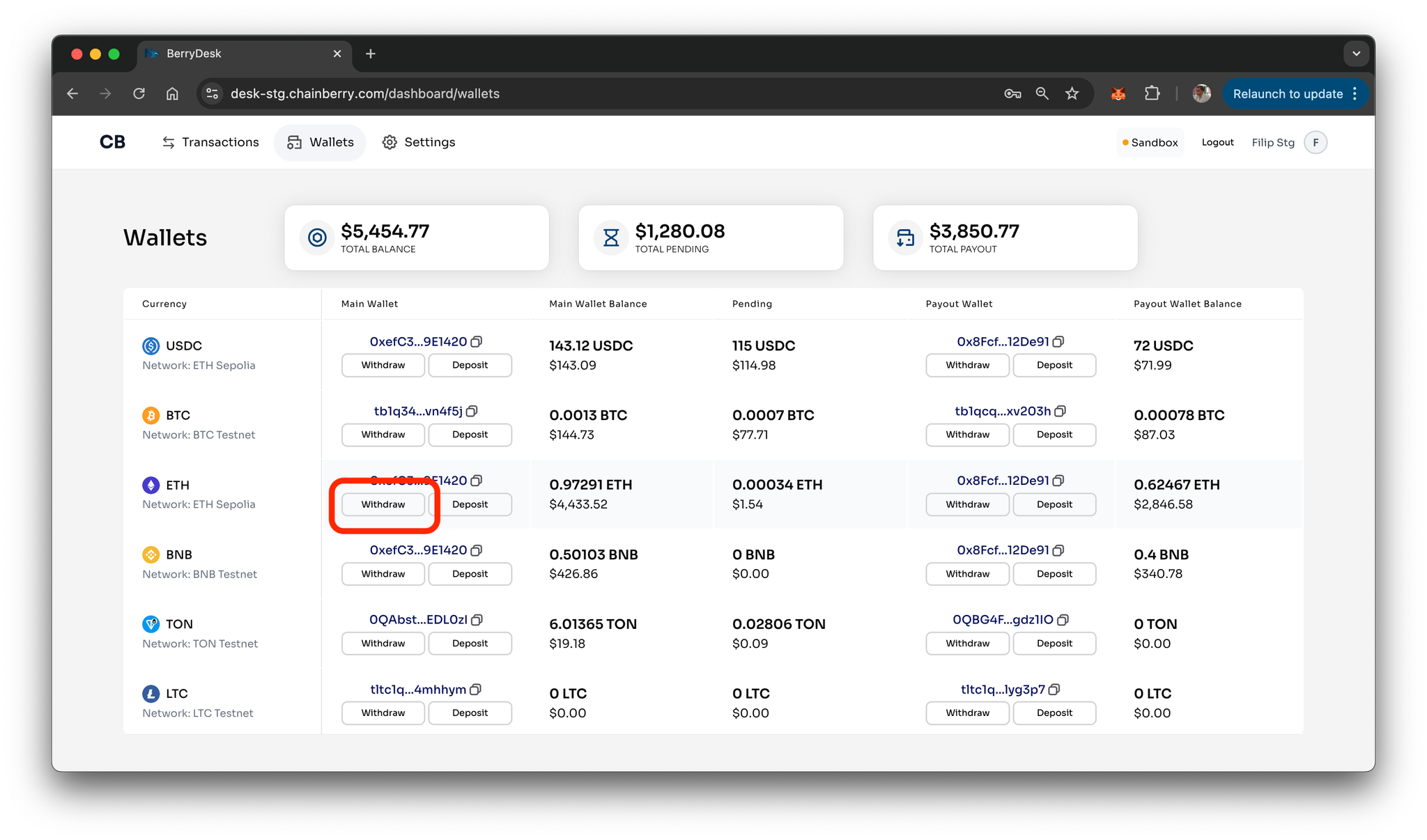Toggle the Sandbox environment indicator
Screen dimensions: 1427x840
click(x=1150, y=142)
